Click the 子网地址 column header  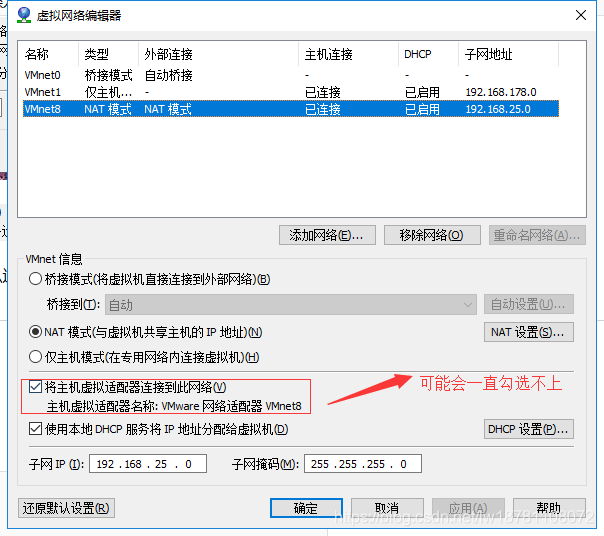(508, 54)
